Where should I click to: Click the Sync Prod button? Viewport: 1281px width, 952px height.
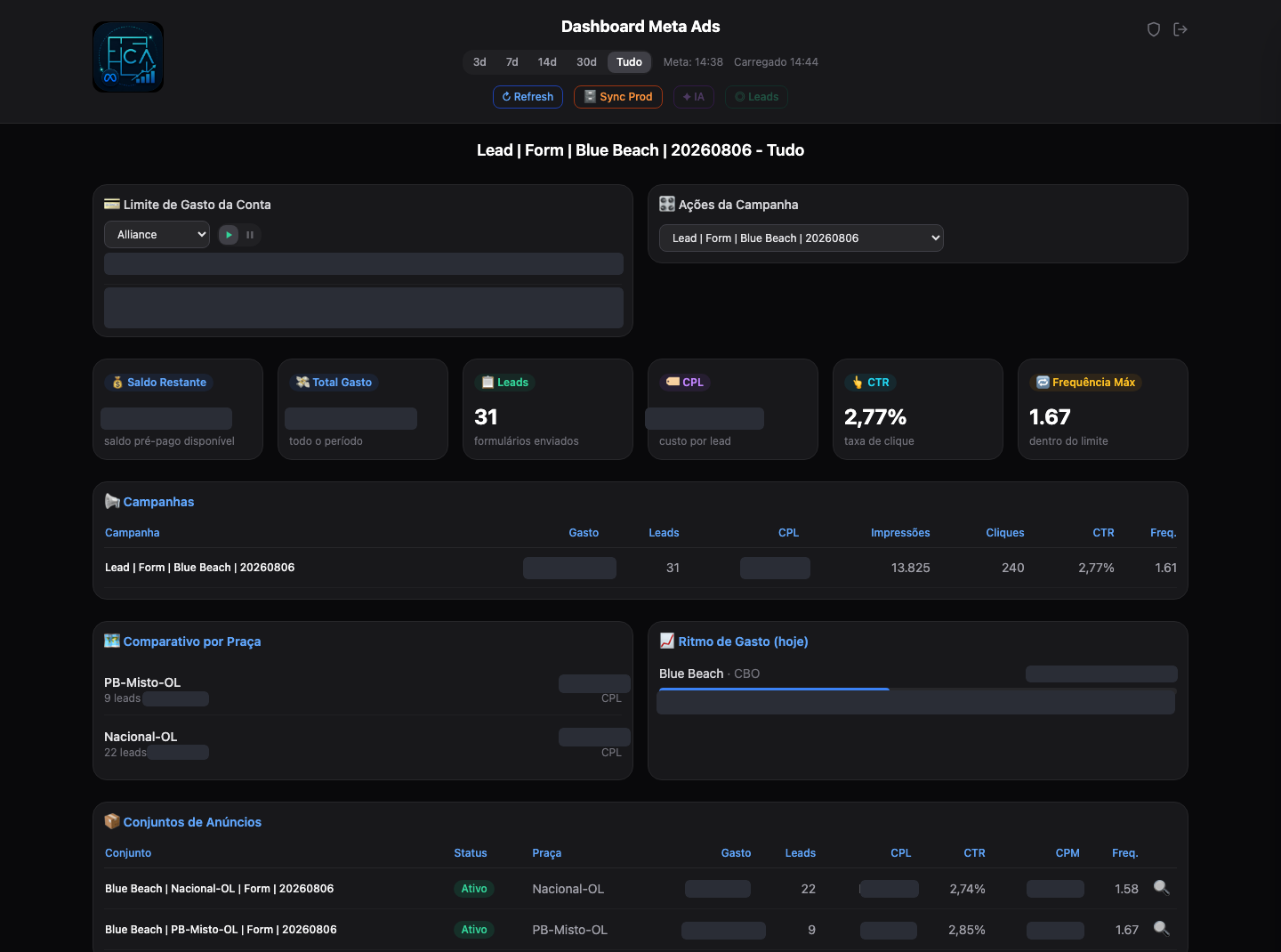click(x=618, y=97)
